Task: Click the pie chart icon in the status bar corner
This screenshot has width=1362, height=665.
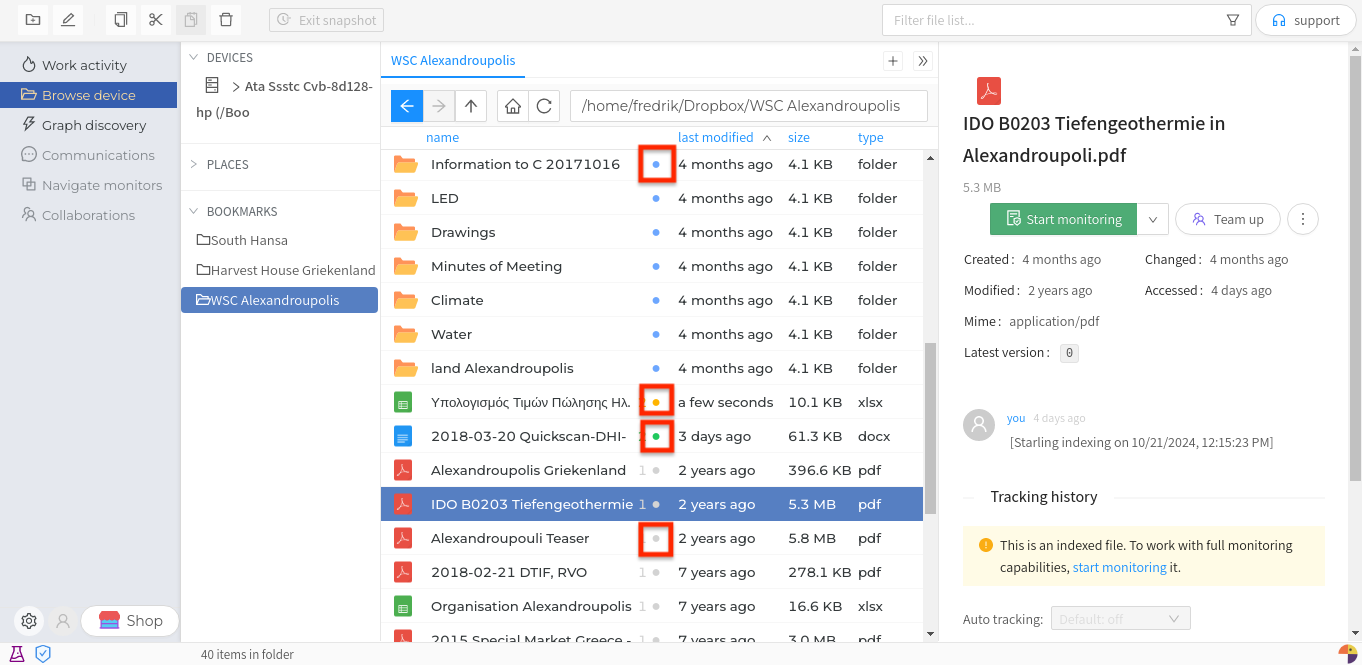Action: (1347, 654)
